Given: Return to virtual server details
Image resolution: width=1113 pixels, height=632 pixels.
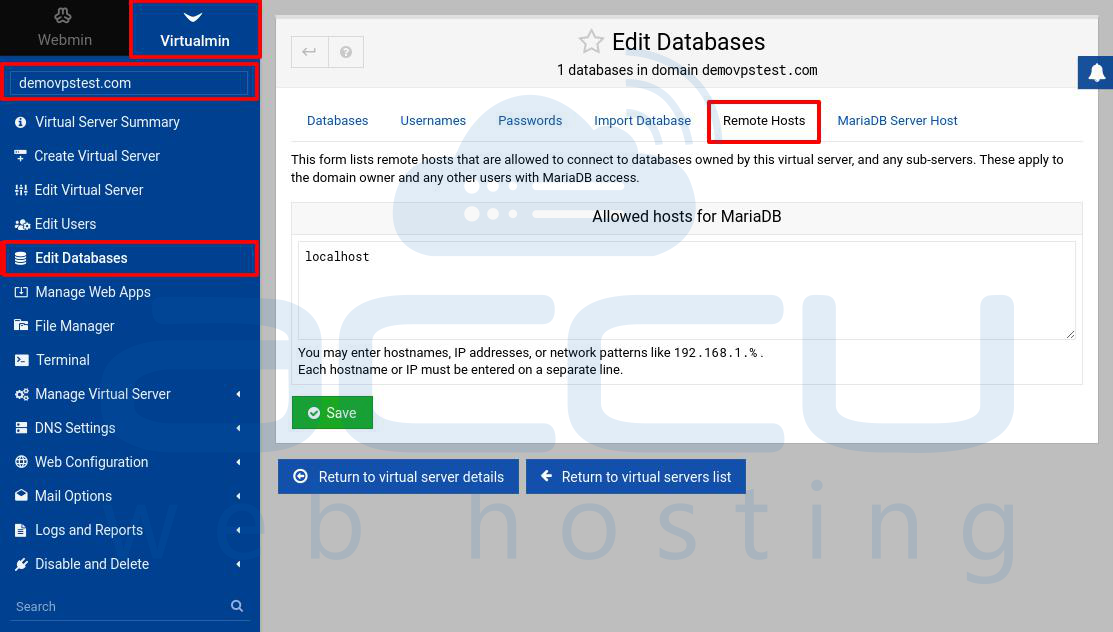Looking at the screenshot, I should click(398, 476).
